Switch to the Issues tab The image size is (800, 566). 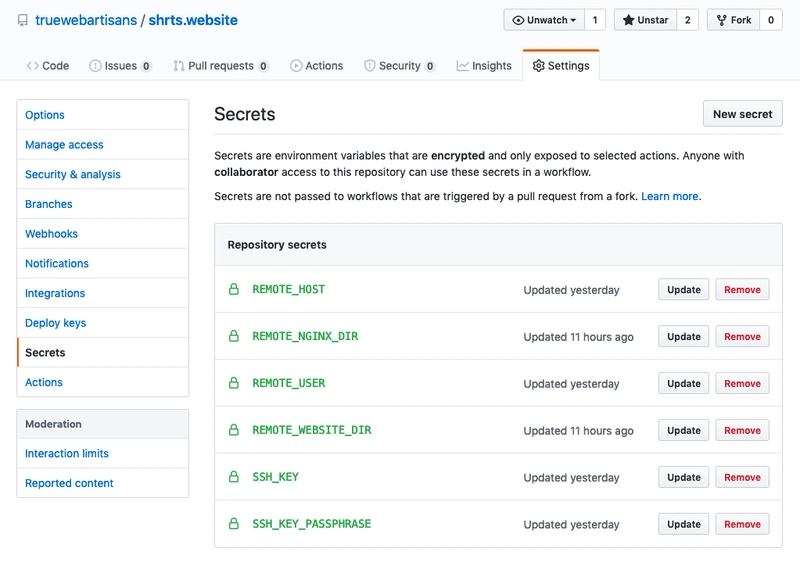point(120,66)
